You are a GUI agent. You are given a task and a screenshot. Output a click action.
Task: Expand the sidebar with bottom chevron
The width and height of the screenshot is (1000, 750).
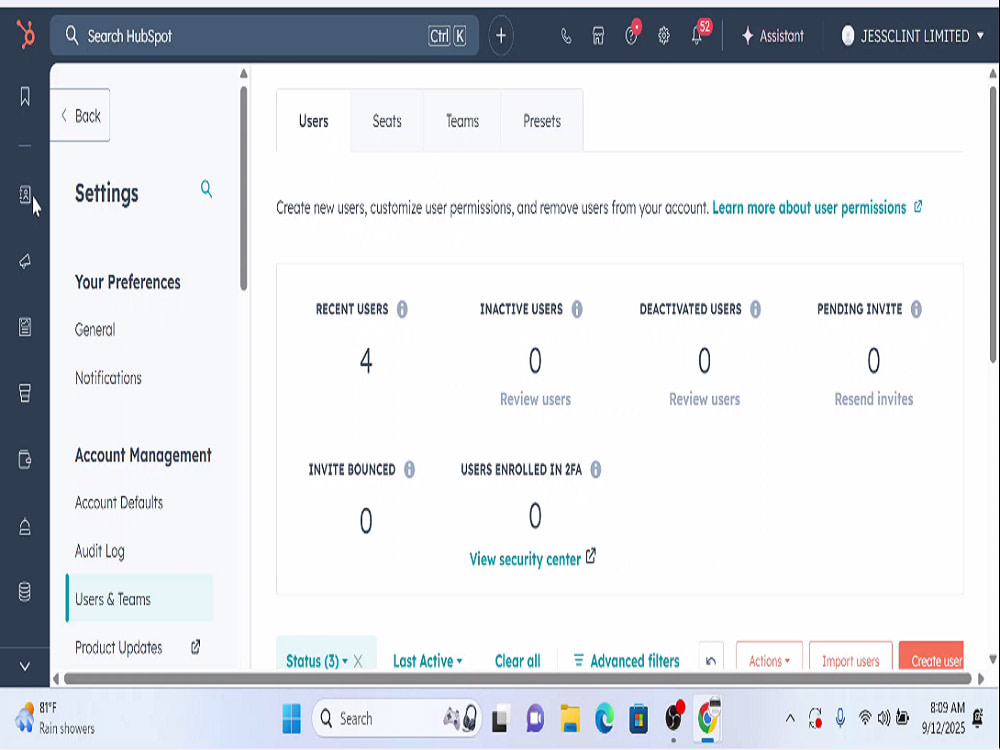coord(25,666)
